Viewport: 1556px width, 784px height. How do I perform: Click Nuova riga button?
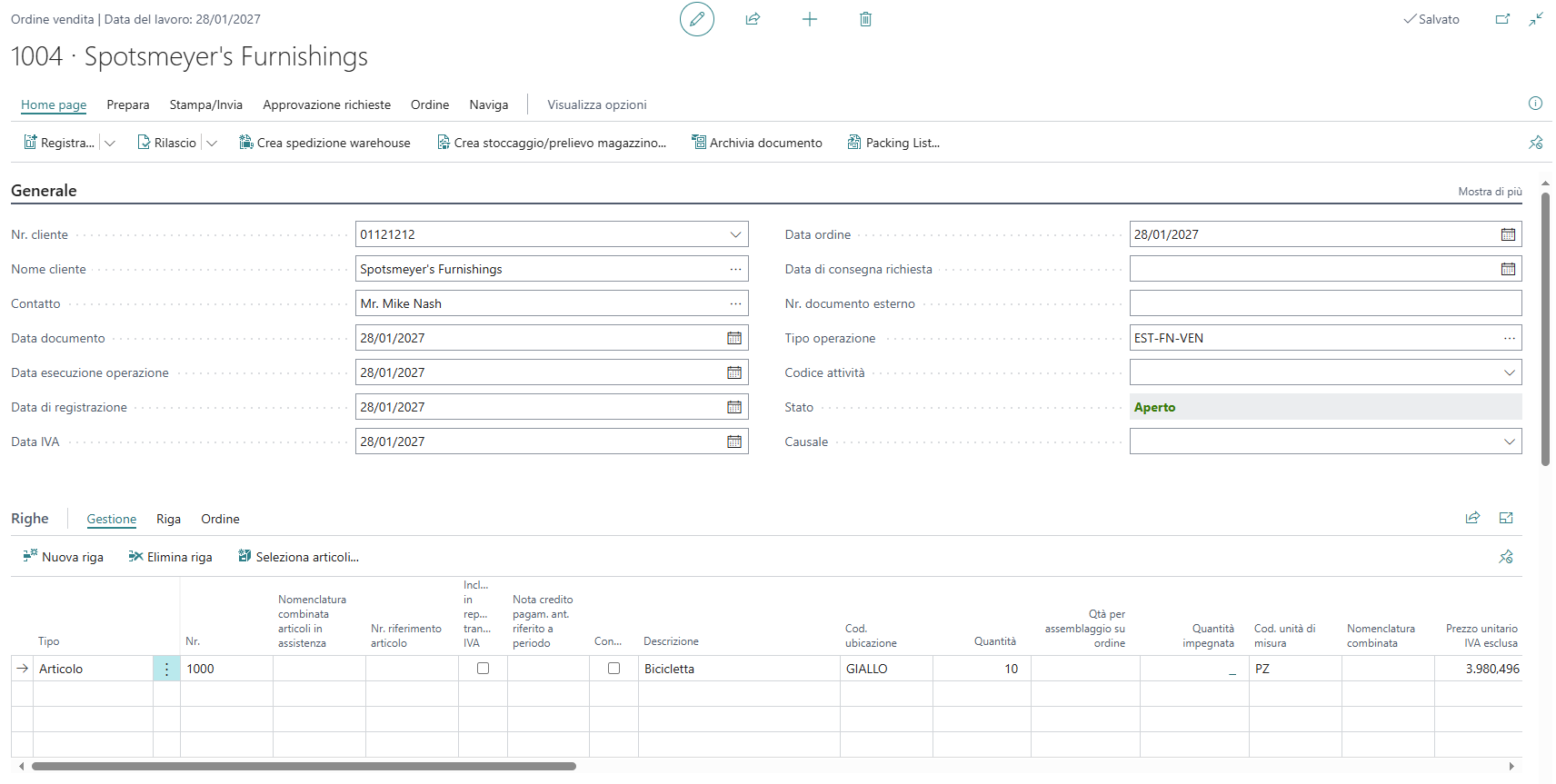tap(64, 557)
